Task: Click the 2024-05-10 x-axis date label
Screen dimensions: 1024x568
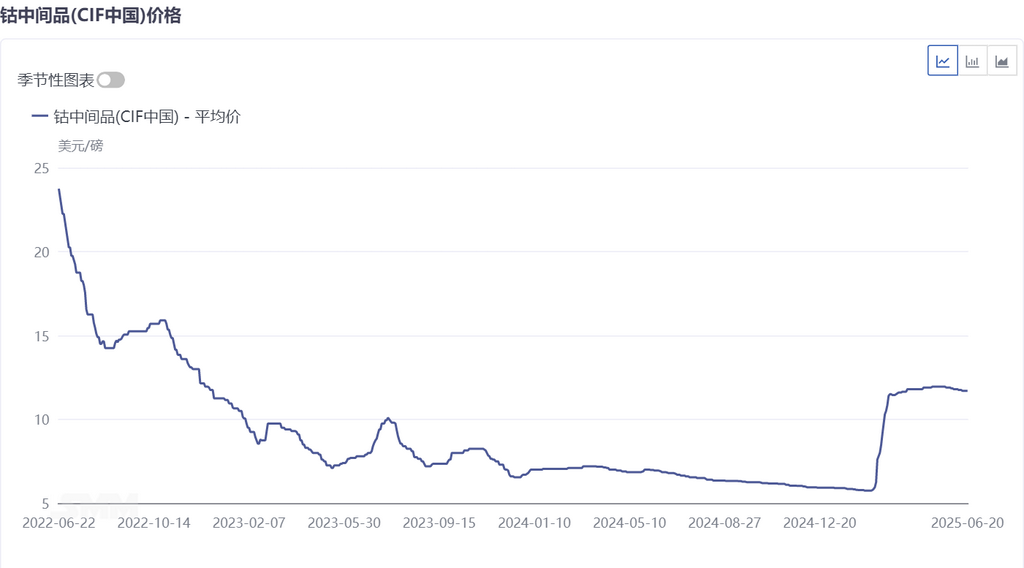Action: tap(629, 522)
